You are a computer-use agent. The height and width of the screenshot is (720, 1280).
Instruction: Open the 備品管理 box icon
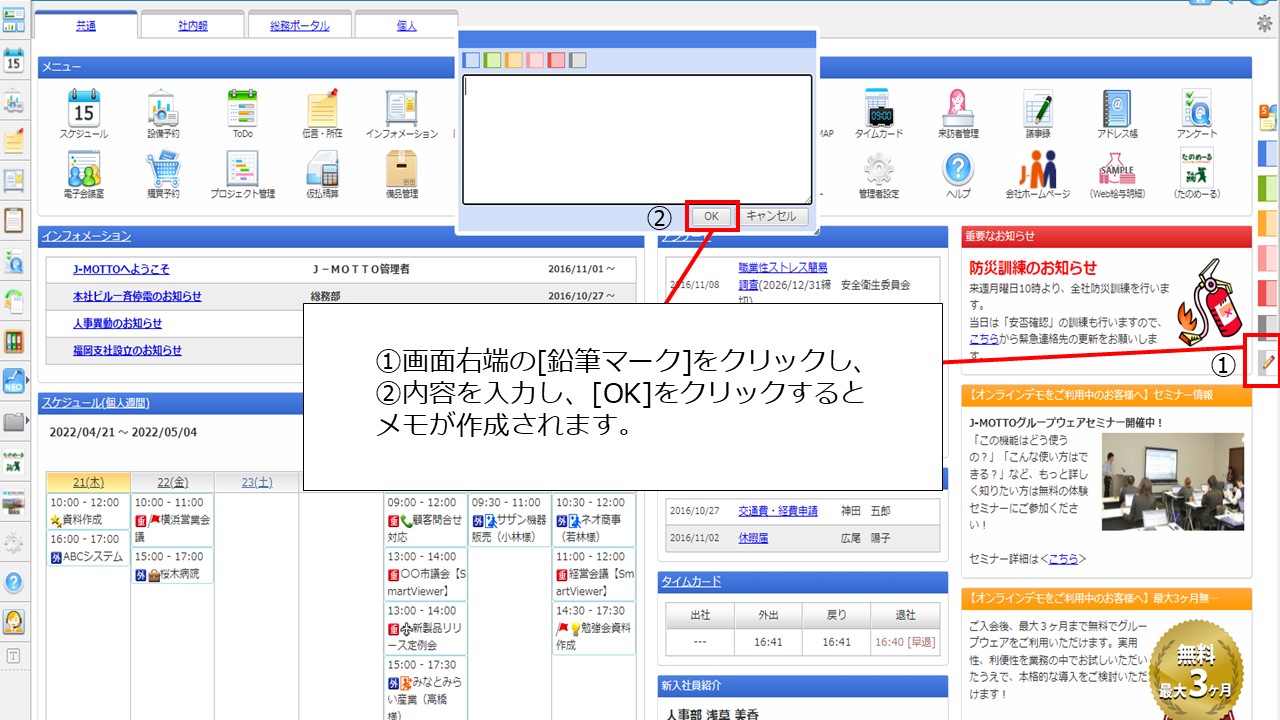[x=402, y=168]
